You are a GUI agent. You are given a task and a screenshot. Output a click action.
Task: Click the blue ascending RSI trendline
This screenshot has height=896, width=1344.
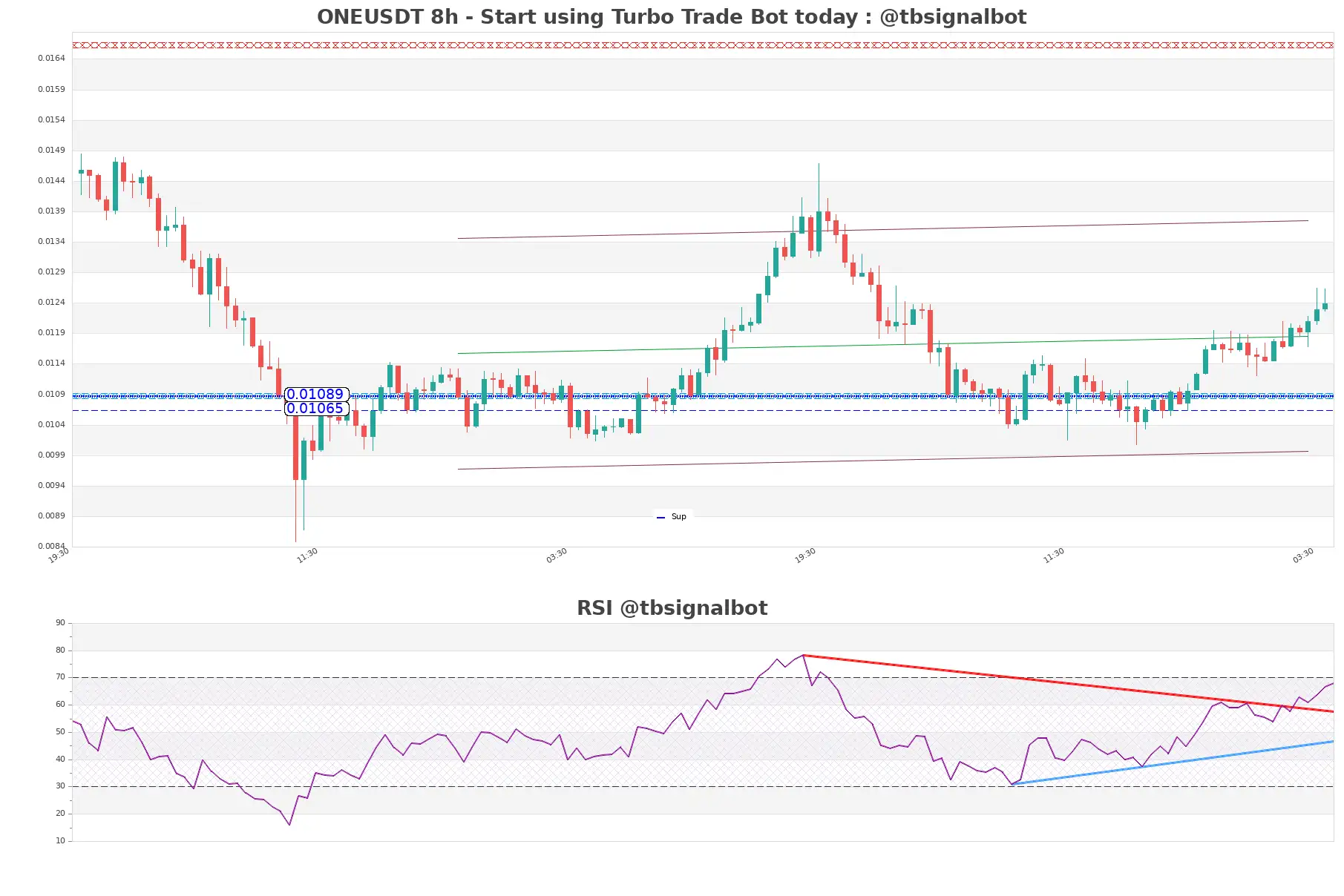tap(1172, 763)
